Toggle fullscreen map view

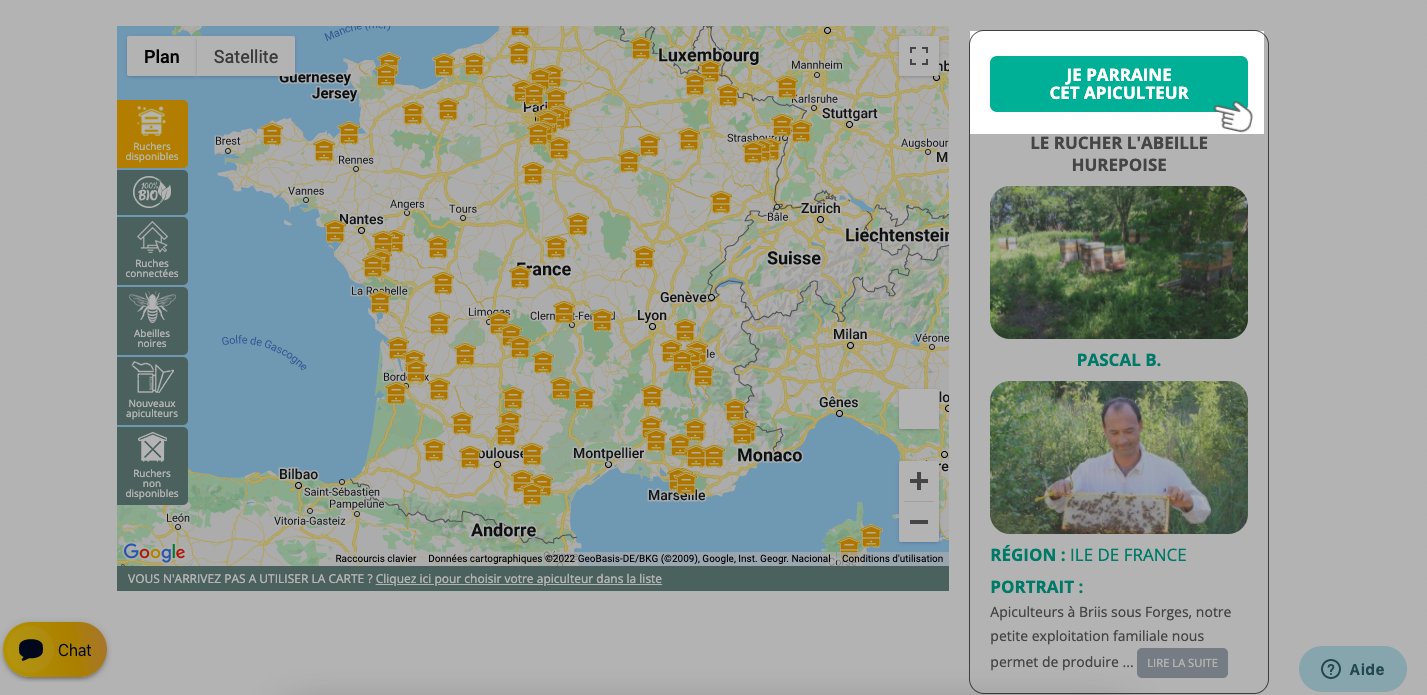(919, 56)
